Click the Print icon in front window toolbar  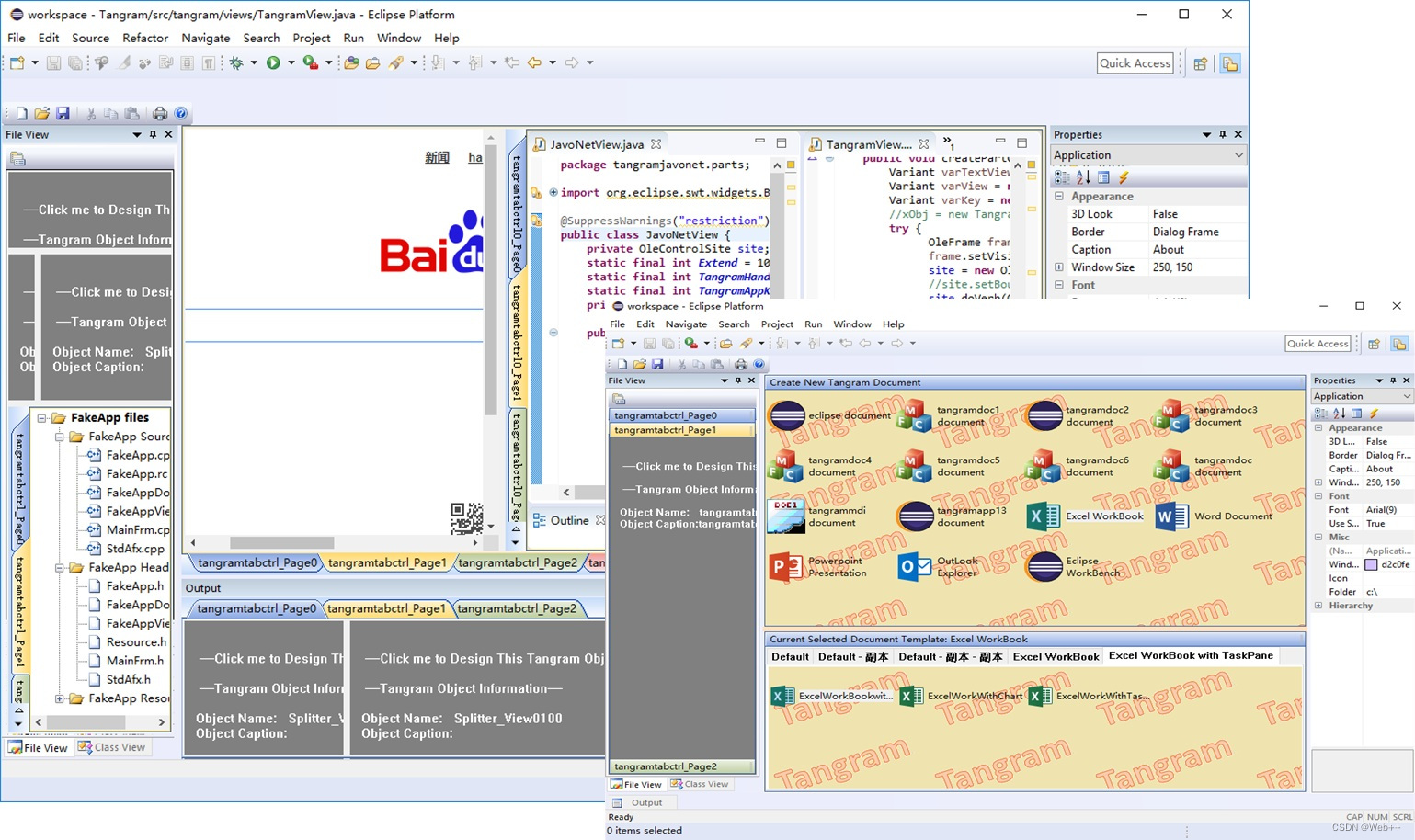(x=740, y=364)
